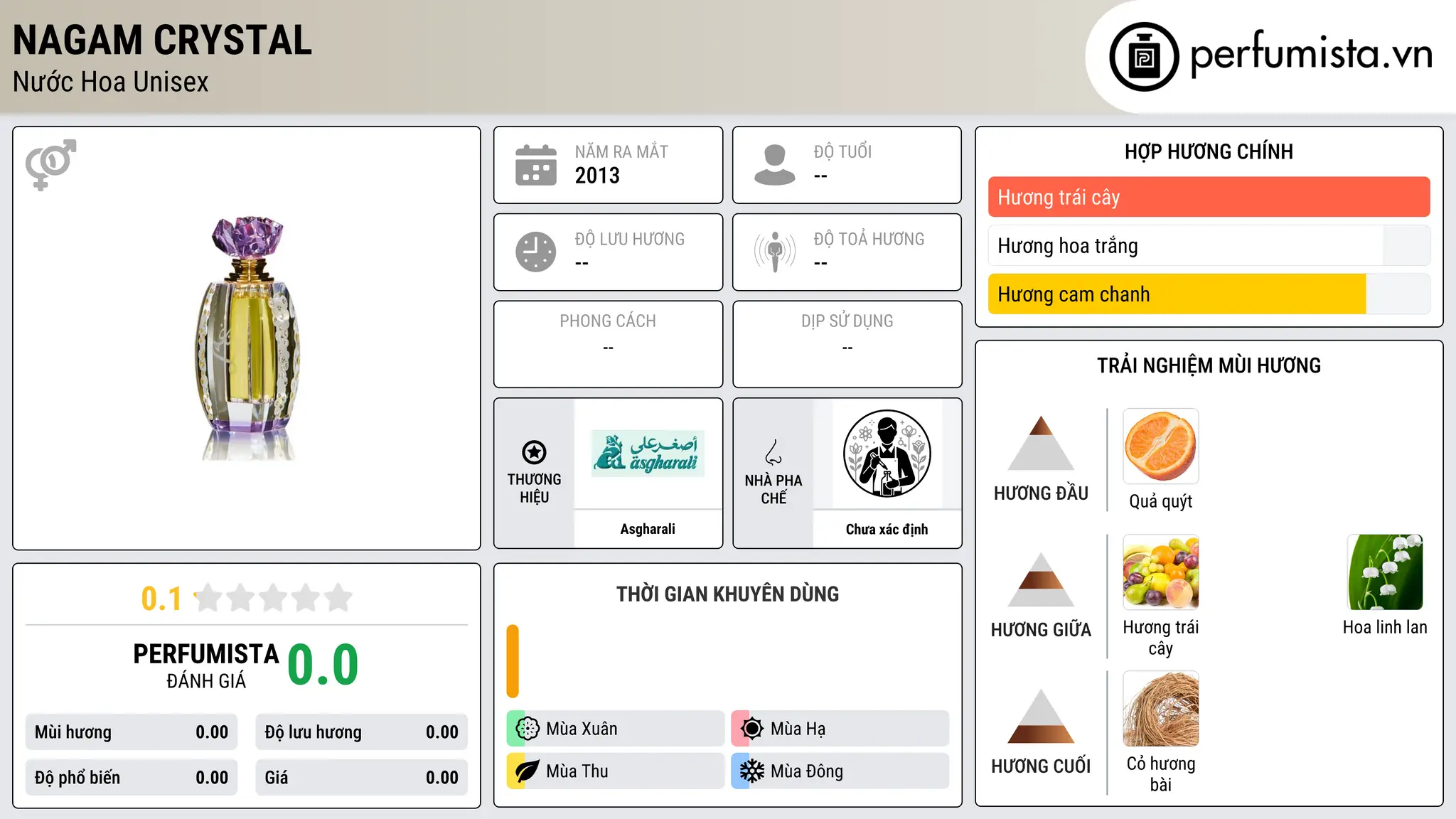Click the Độ phổ biến score row

[x=132, y=778]
